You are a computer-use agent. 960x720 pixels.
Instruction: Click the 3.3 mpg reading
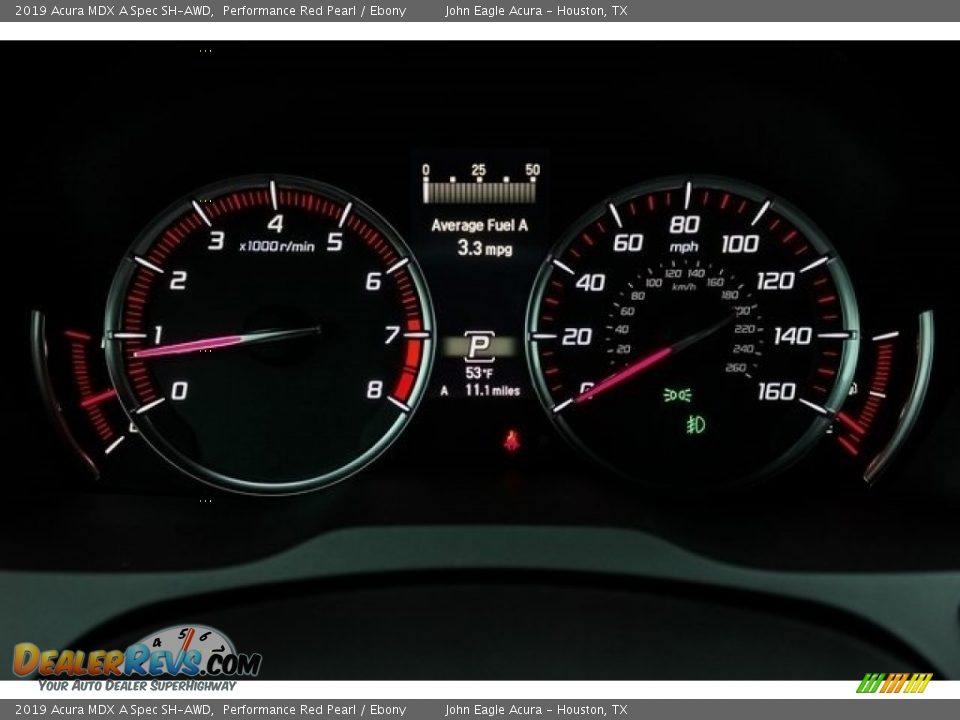click(x=484, y=248)
